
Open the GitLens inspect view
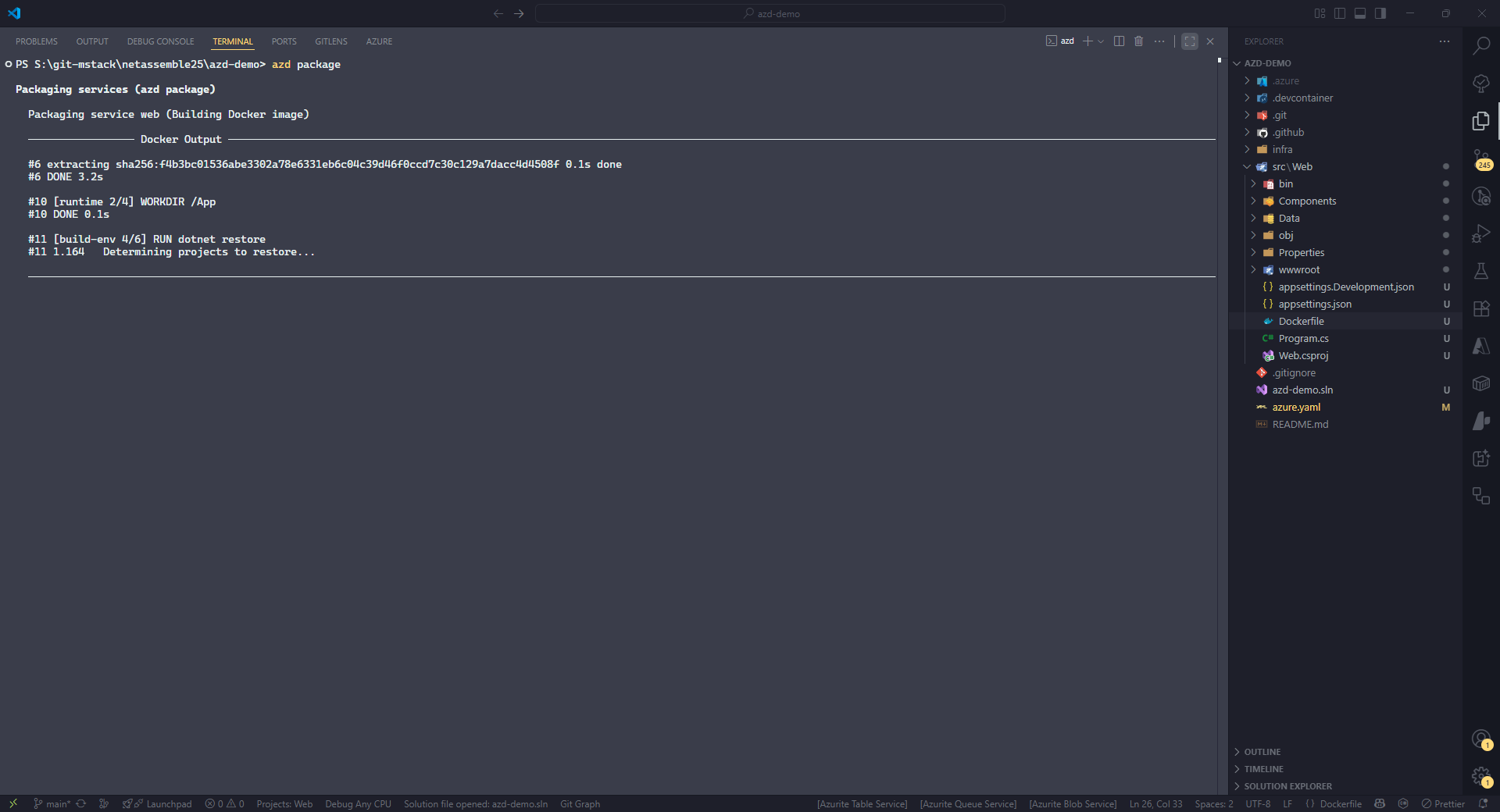tap(1481, 197)
